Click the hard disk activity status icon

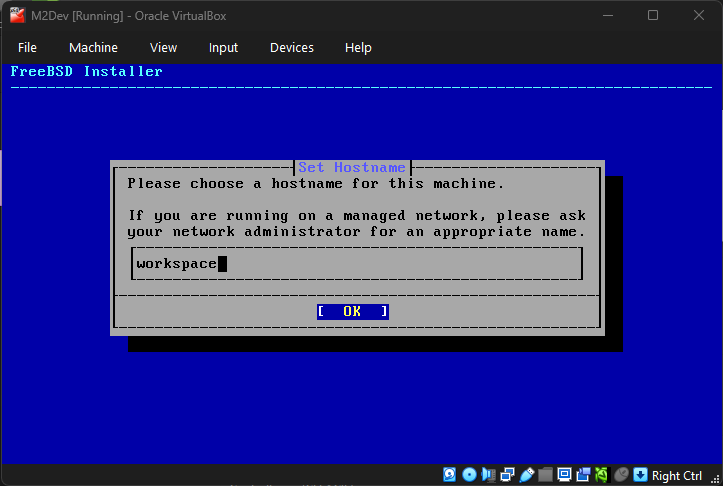(450, 475)
